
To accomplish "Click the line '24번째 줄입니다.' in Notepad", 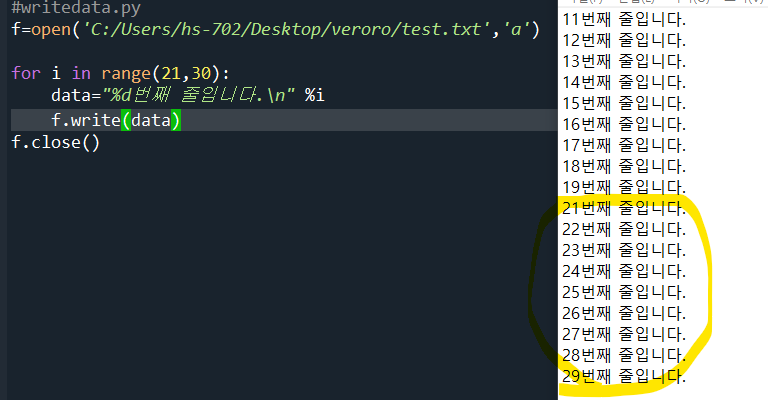I will 624,272.
